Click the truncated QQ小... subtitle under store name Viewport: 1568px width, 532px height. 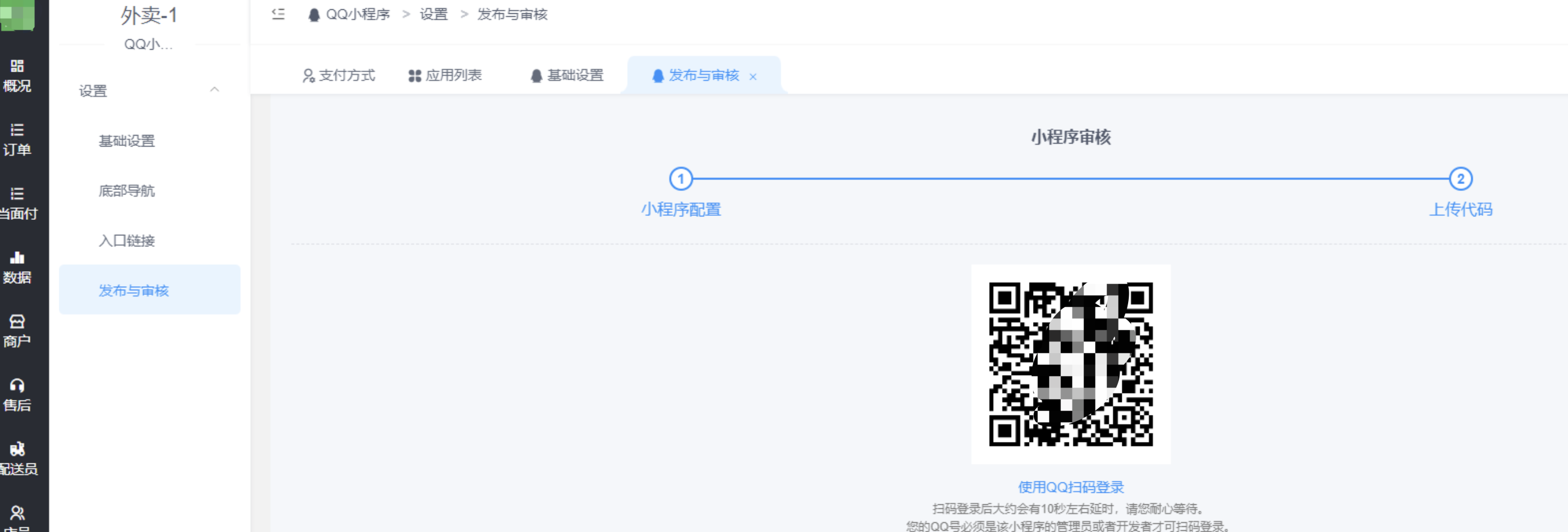tap(149, 44)
